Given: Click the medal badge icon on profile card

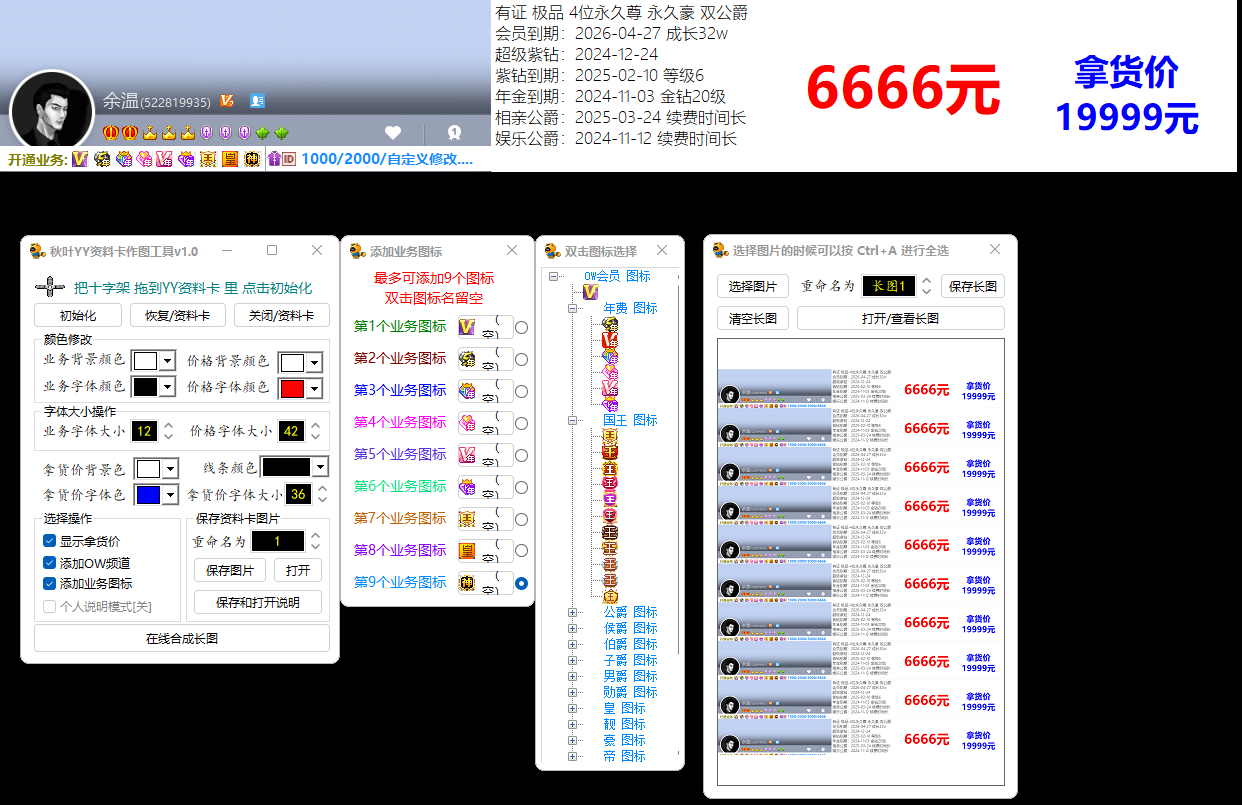Looking at the screenshot, I should point(453,132).
